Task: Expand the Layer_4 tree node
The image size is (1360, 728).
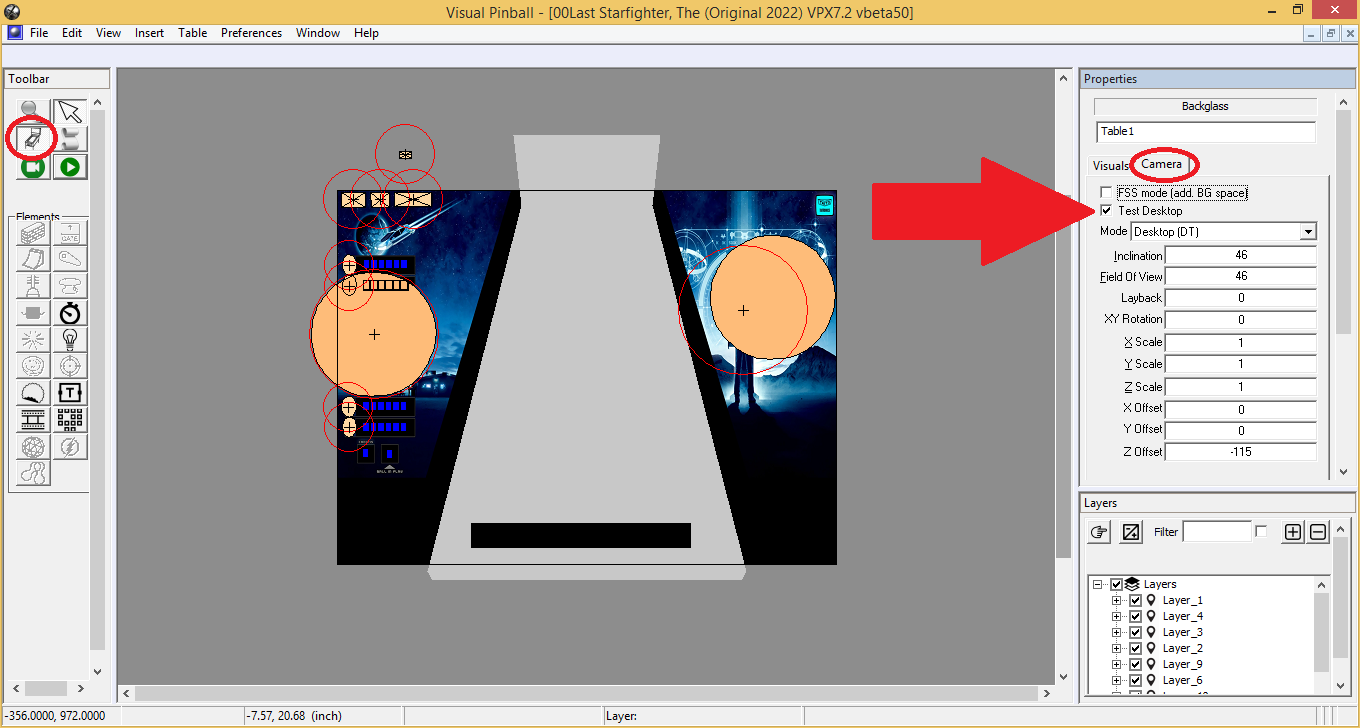Action: coord(1116,616)
